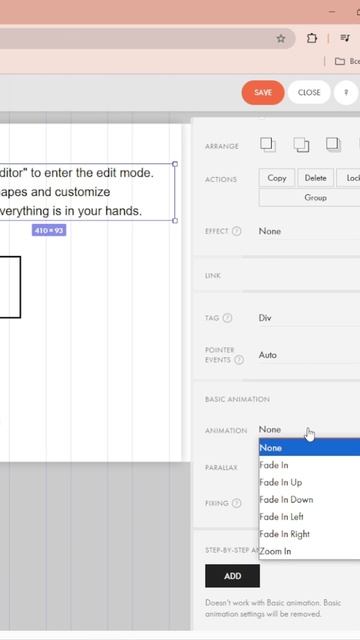Screen dimensions: 360x640
Task: Select None in animation list
Action: click(x=309, y=448)
